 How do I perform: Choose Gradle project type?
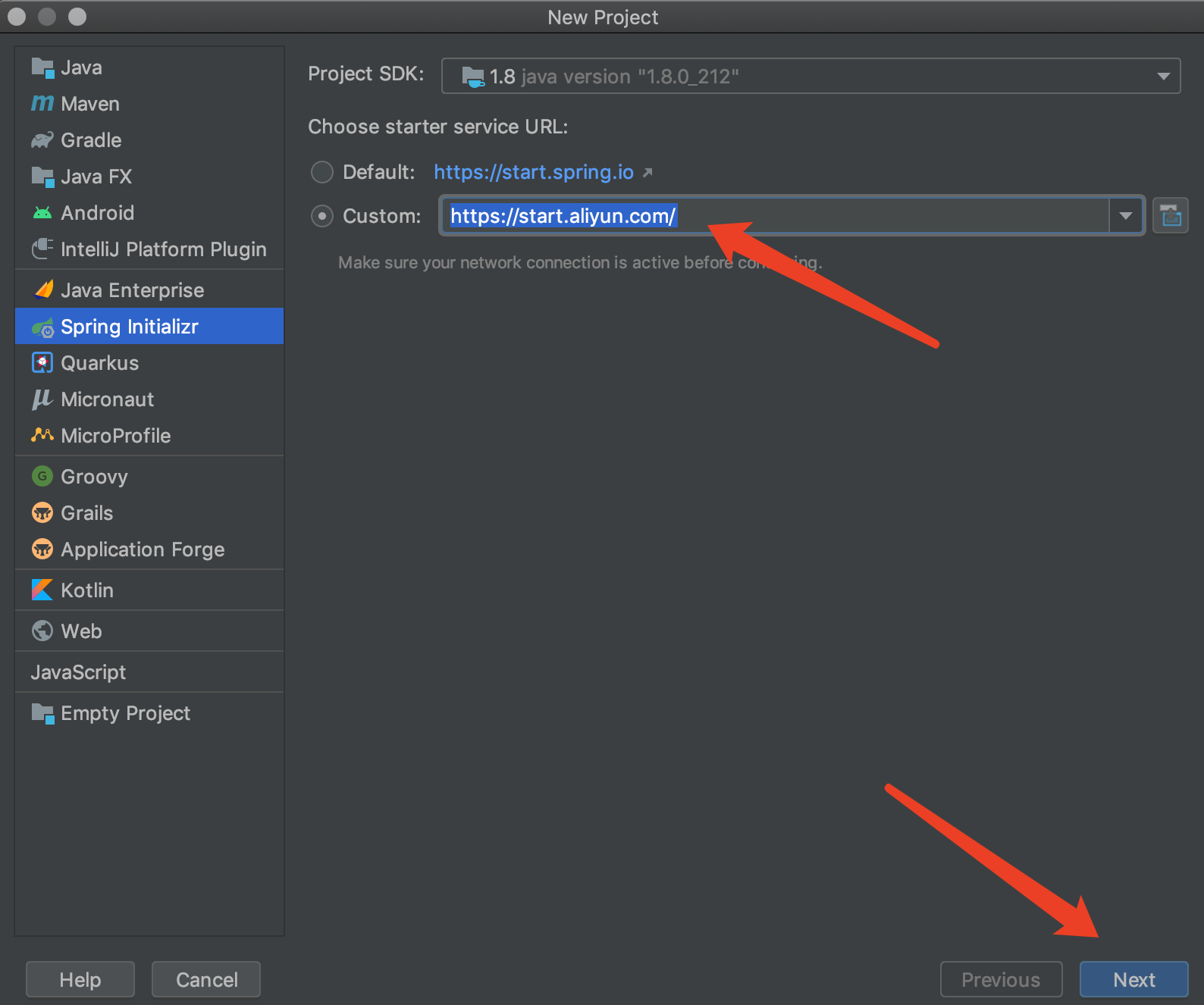tap(149, 140)
